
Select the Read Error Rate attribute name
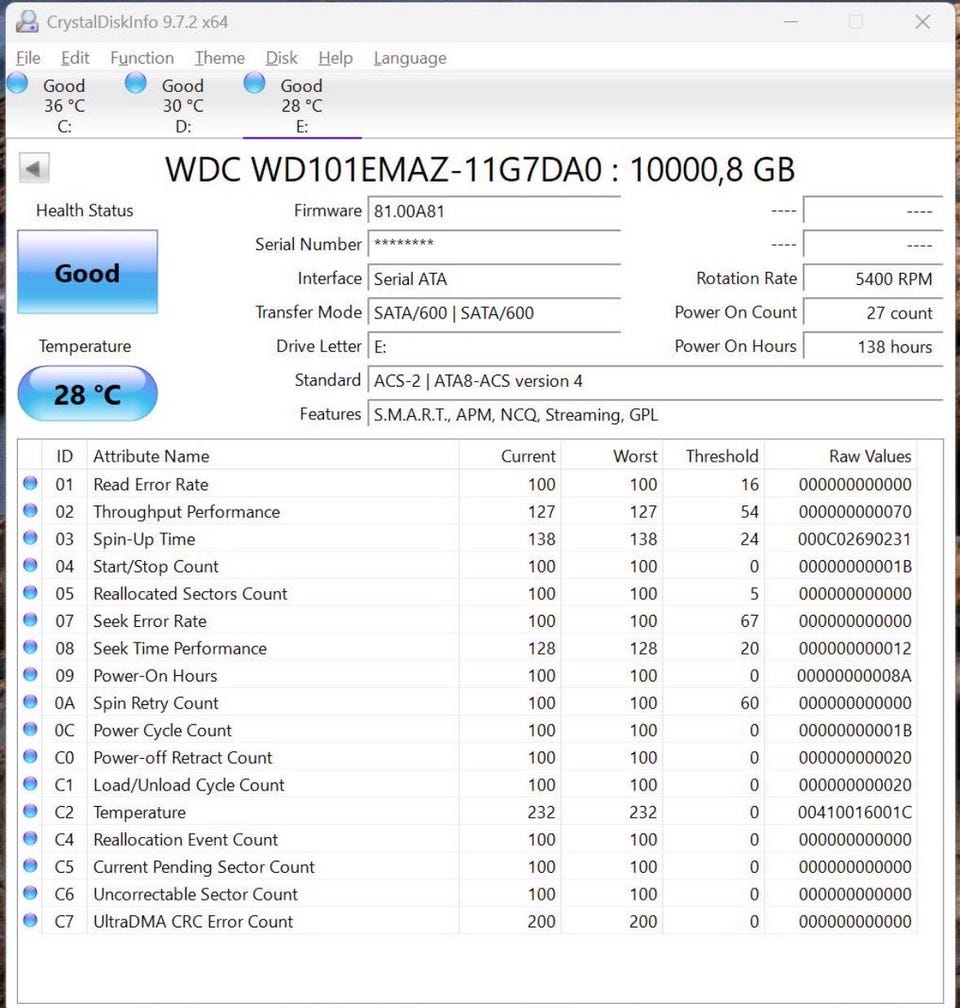150,484
